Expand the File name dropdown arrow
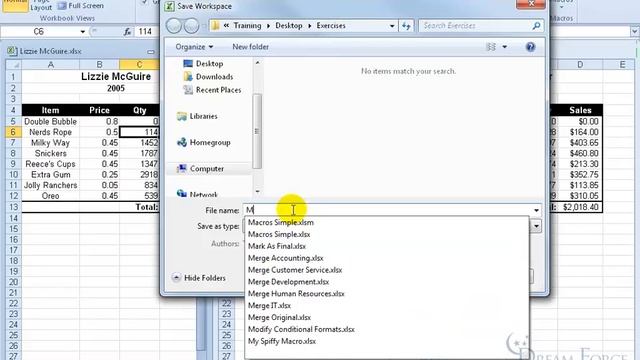Screen dimensions: 640x360 [536, 210]
